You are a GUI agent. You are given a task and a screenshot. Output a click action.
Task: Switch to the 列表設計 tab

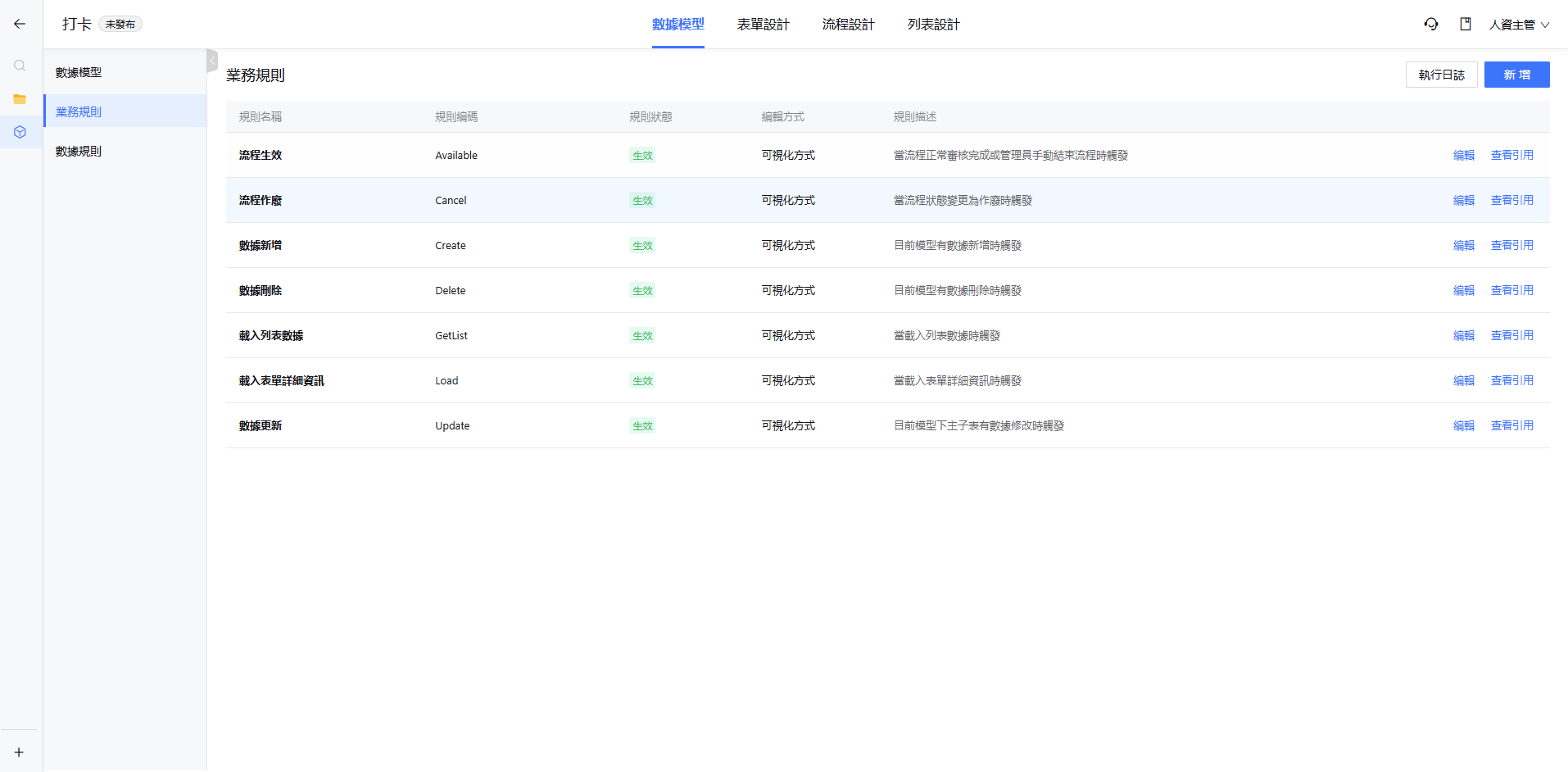(933, 25)
